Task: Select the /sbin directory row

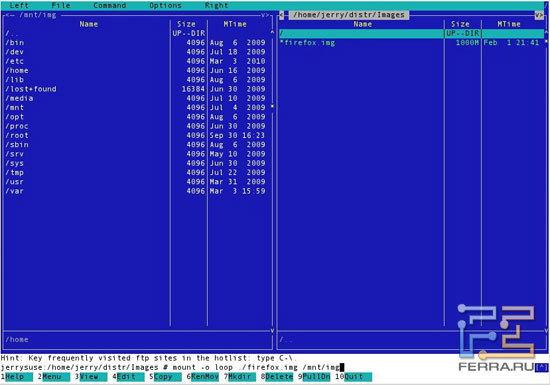Action: pos(138,144)
